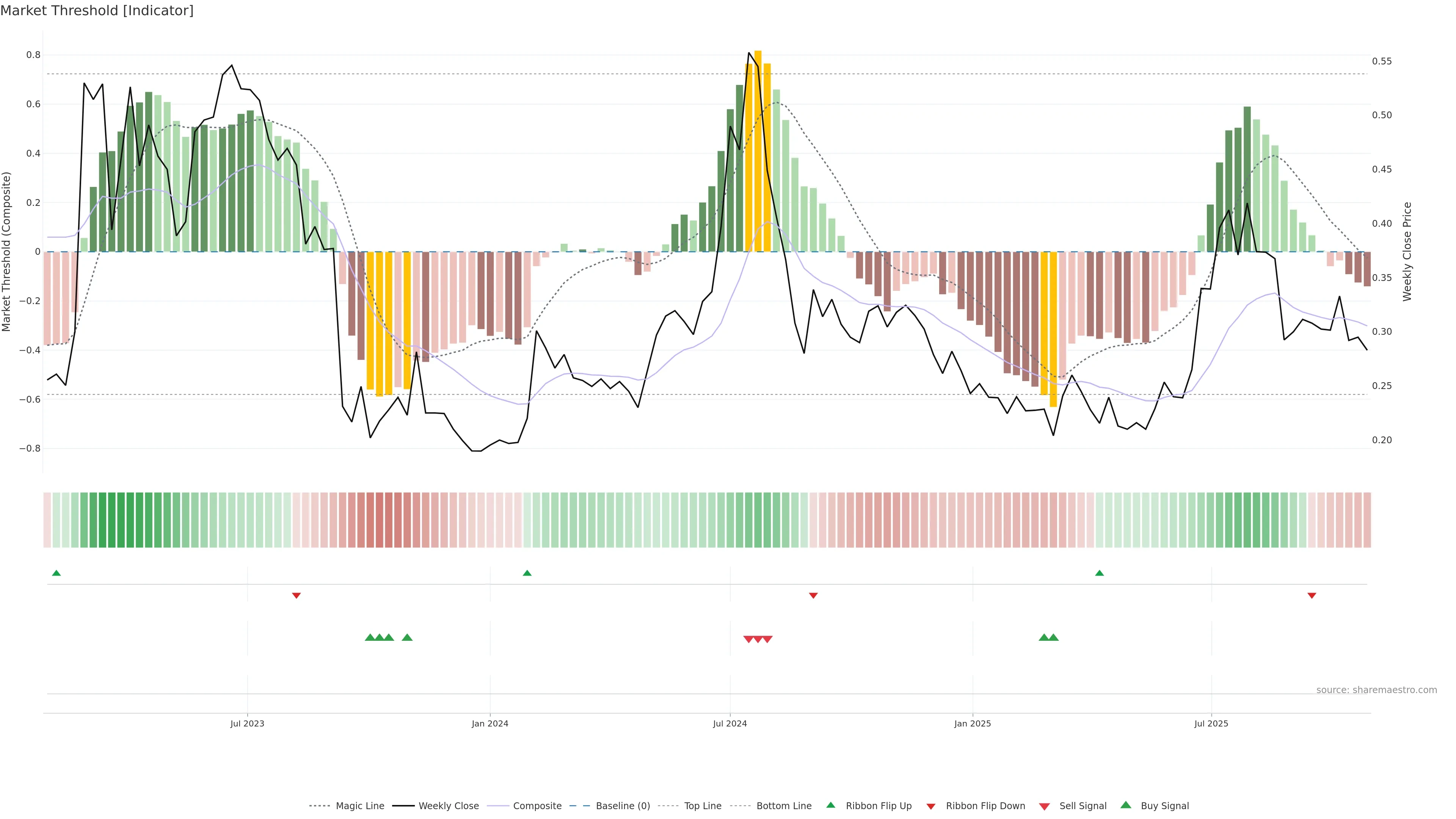The height and width of the screenshot is (819, 1456).
Task: Toggle the Baseline (0) legend entry
Action: point(623,806)
